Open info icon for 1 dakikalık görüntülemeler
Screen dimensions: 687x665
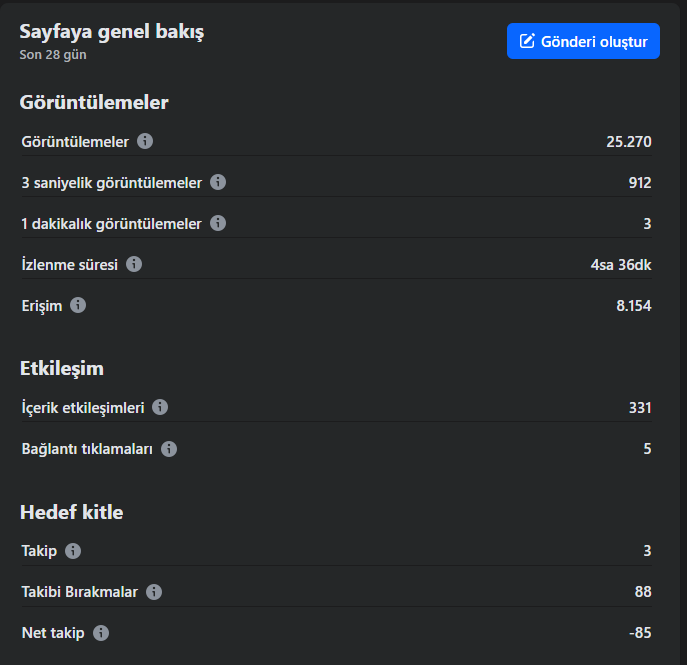pos(218,223)
